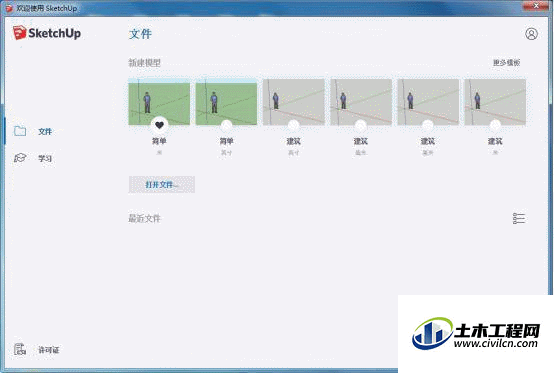Favorite the 建筑 英寸 template heart
This screenshot has height=373, width=554.
coord(294,125)
